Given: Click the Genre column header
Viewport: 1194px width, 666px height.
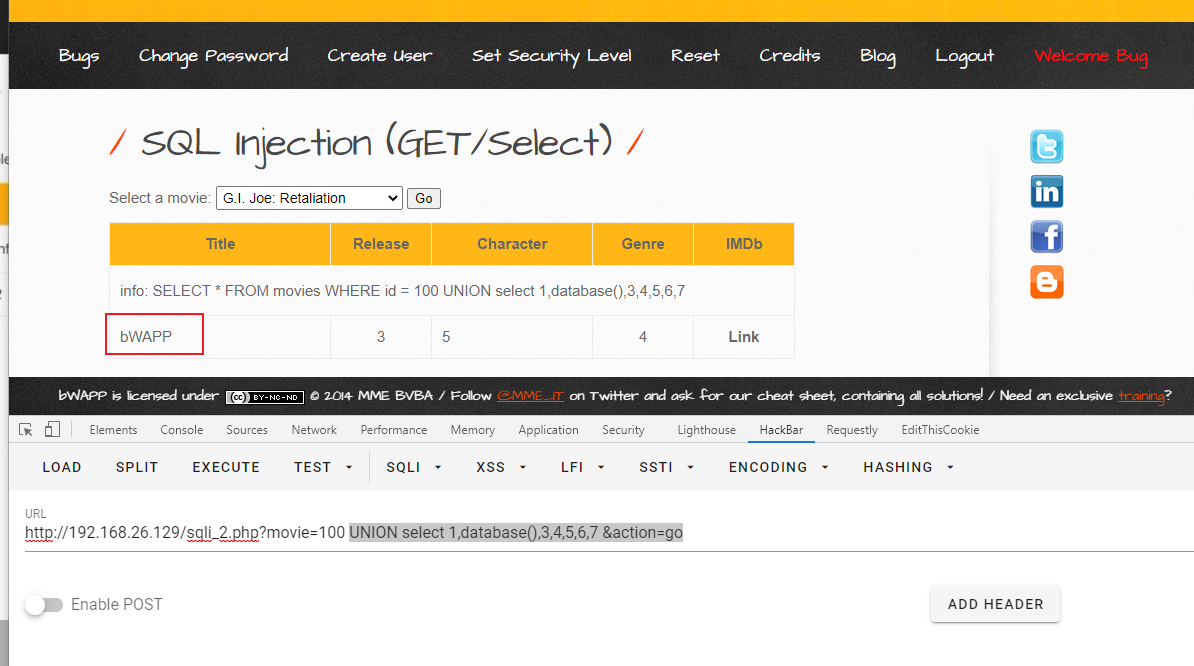Looking at the screenshot, I should point(643,244).
